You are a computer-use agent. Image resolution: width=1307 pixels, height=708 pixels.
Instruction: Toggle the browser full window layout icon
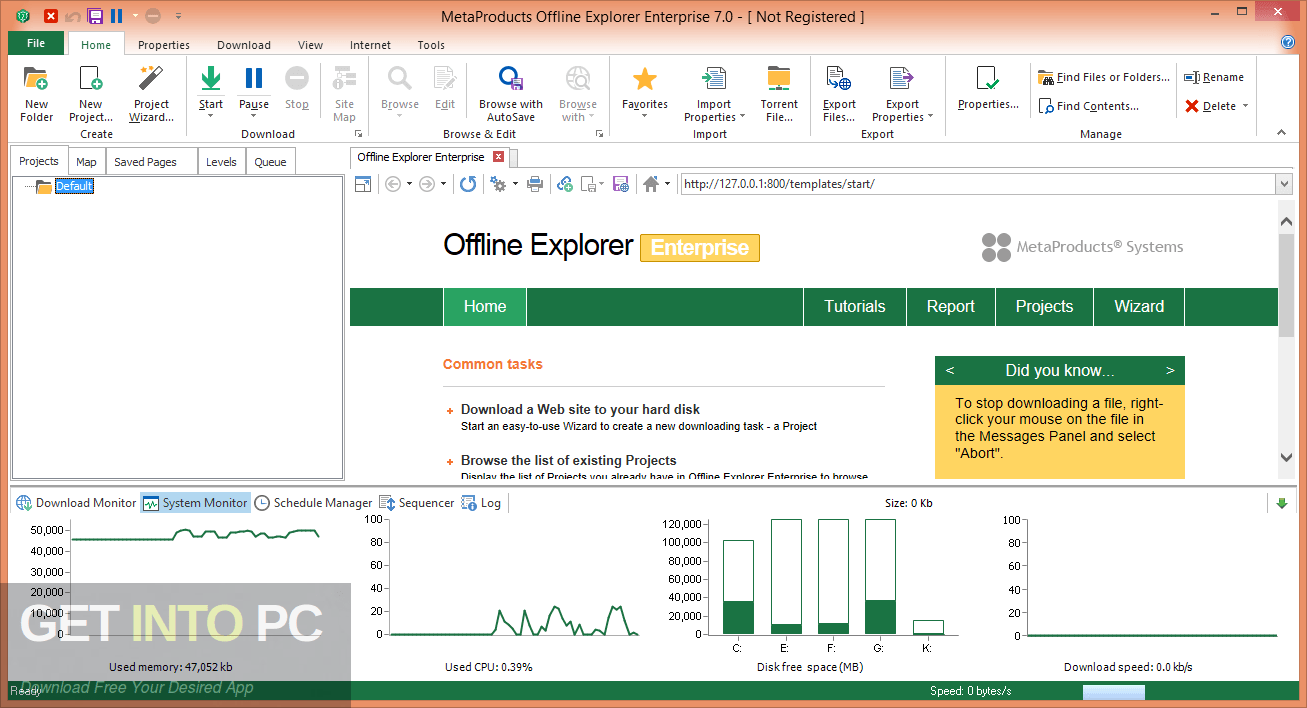[363, 184]
